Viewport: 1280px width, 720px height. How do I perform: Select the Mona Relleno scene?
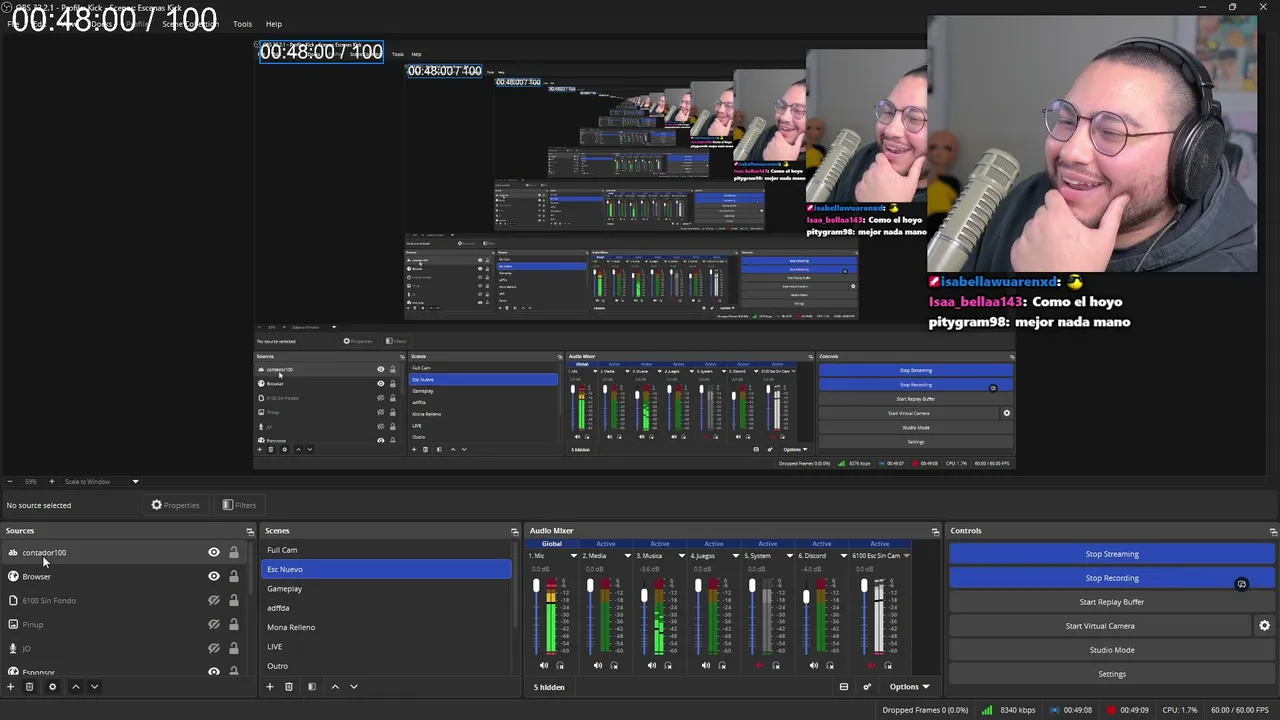click(x=386, y=627)
